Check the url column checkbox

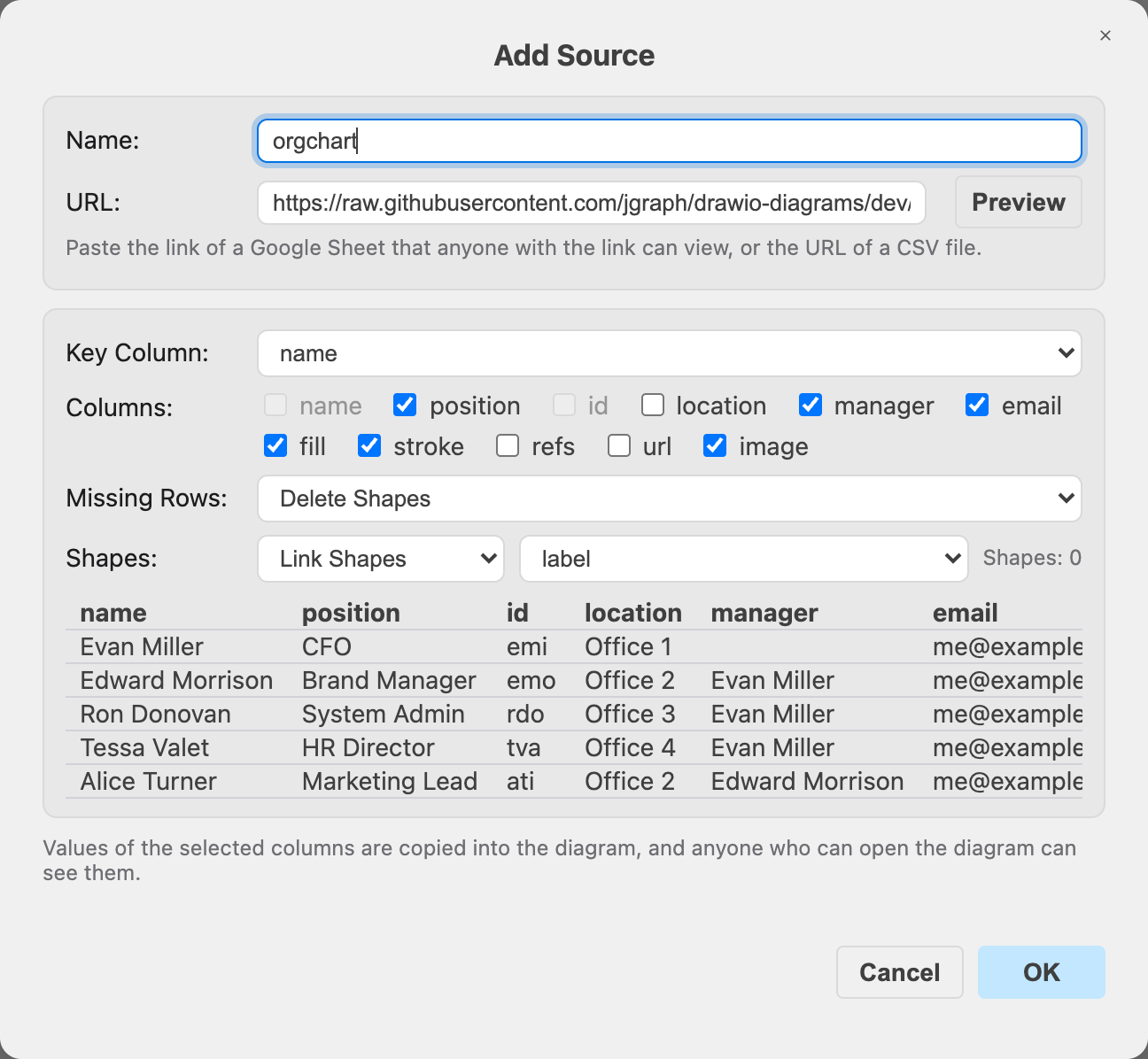point(619,445)
